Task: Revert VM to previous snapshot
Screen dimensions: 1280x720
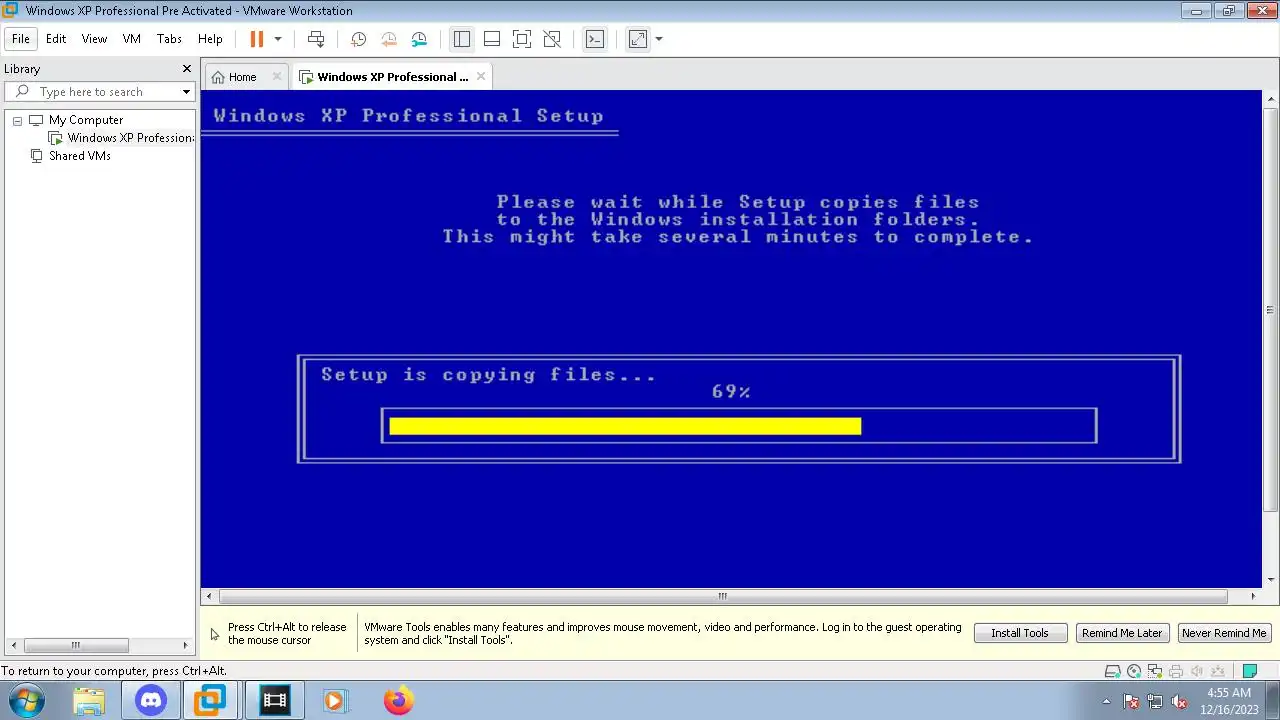Action: coord(389,39)
